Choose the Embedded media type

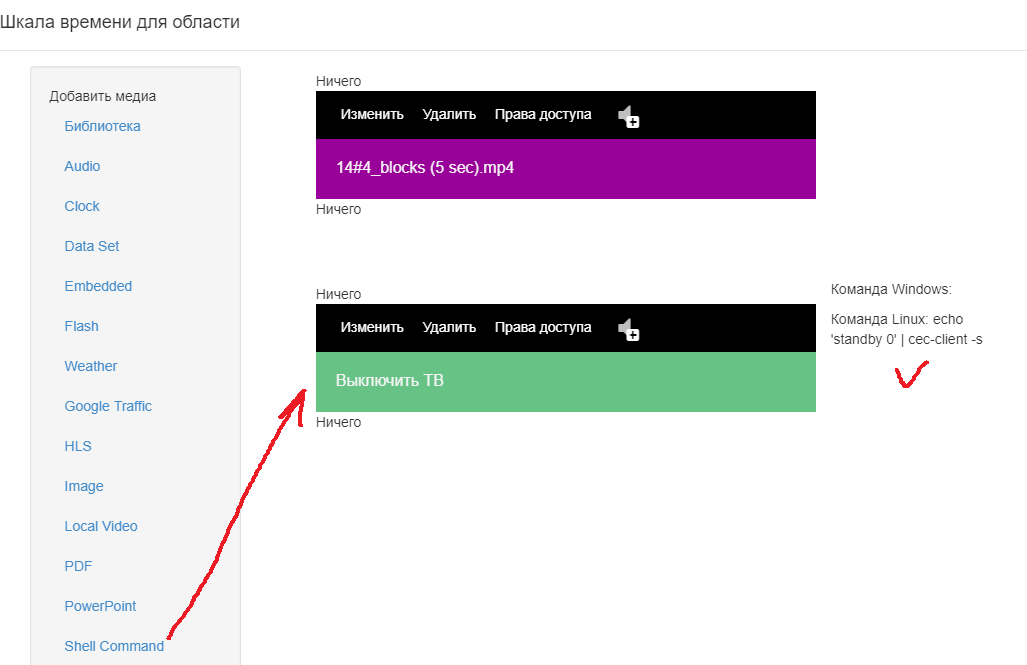(98, 286)
